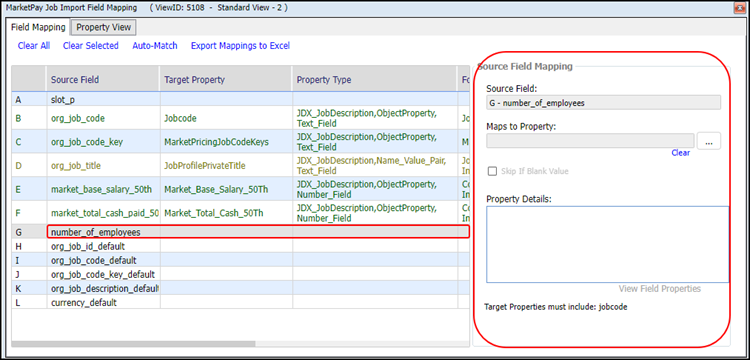This screenshot has height=360, width=750.
Task: Select the org_job_description_default row
Action: (x=241, y=289)
